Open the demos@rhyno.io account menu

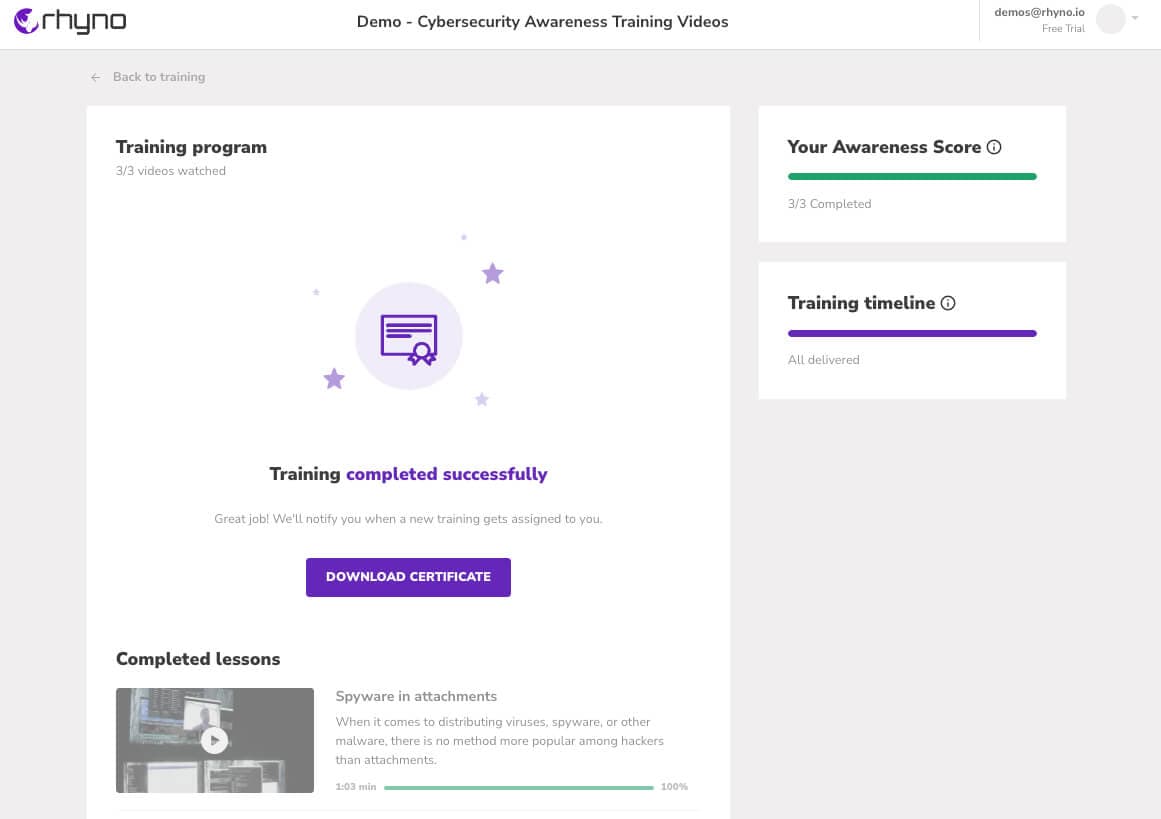(x=1039, y=12)
